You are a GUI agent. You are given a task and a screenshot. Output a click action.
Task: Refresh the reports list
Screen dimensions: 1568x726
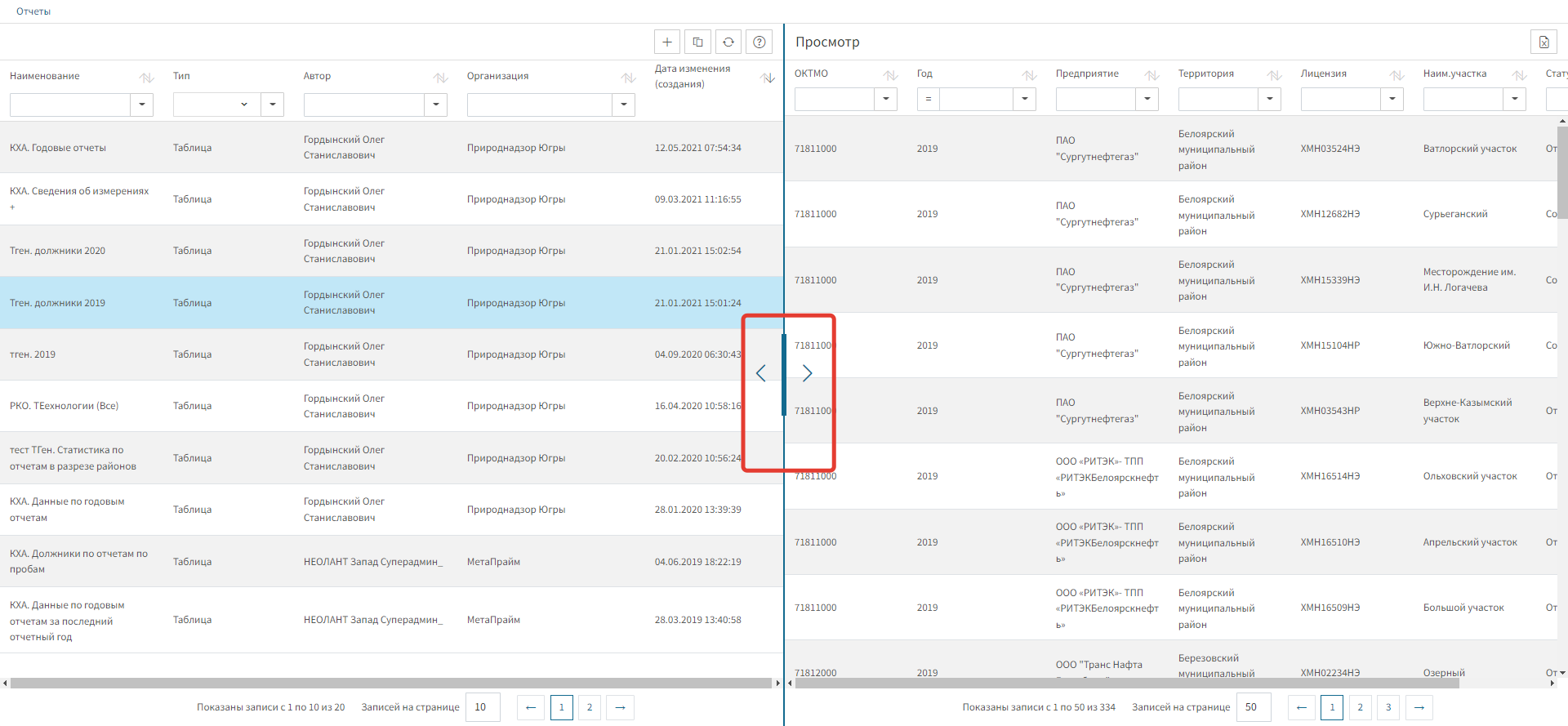728,42
